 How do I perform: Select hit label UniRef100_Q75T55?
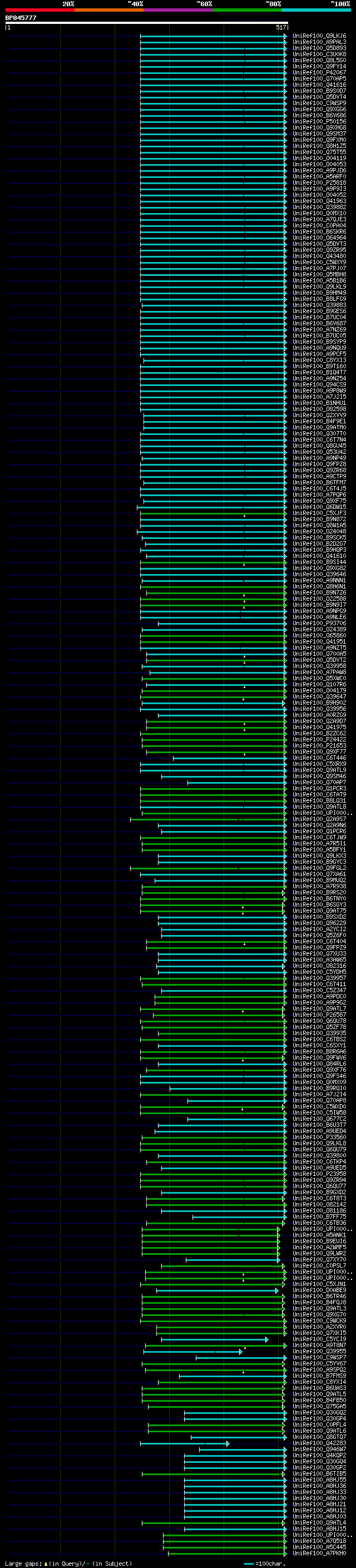(319, 152)
